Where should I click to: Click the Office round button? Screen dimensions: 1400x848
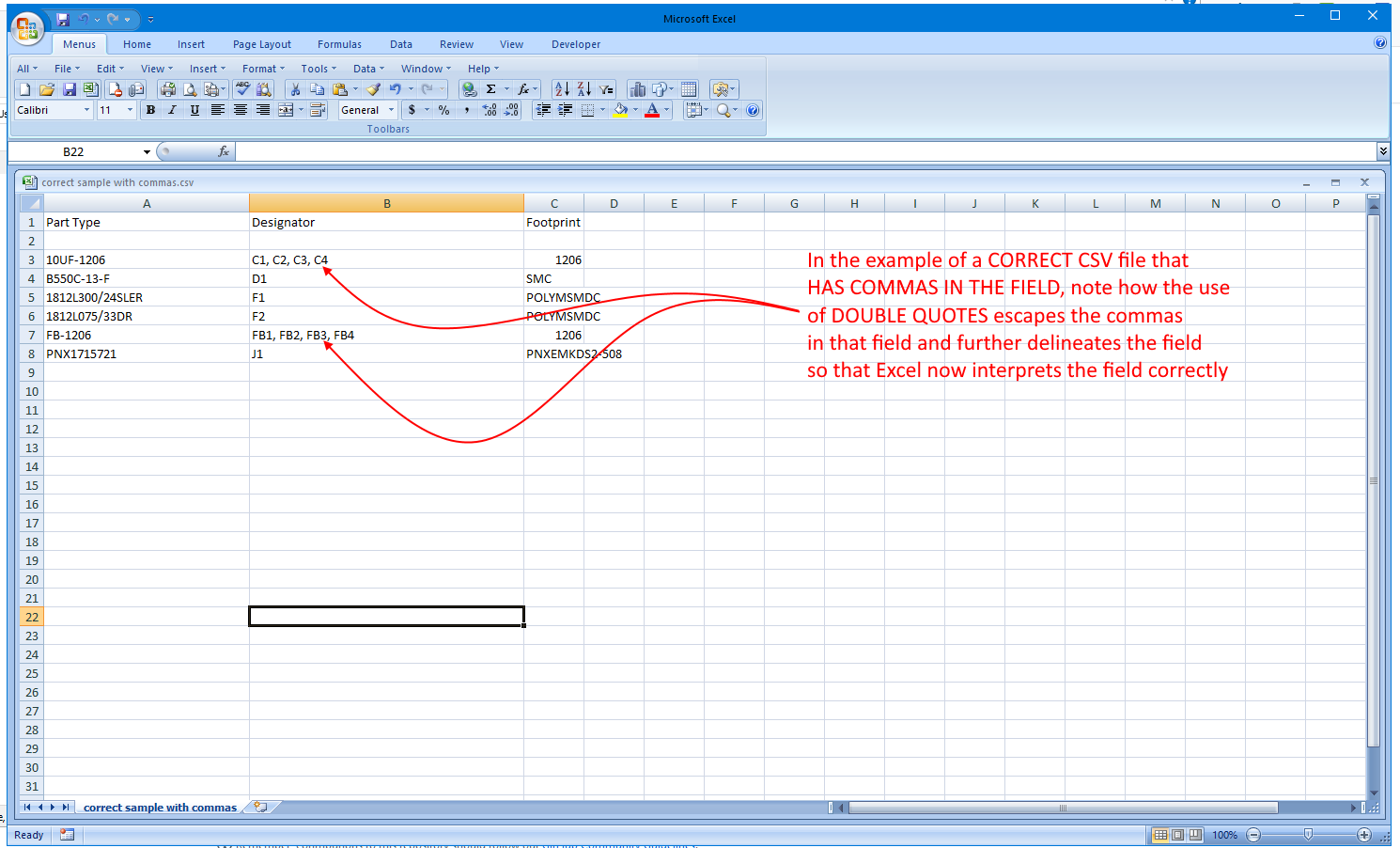click(x=27, y=28)
